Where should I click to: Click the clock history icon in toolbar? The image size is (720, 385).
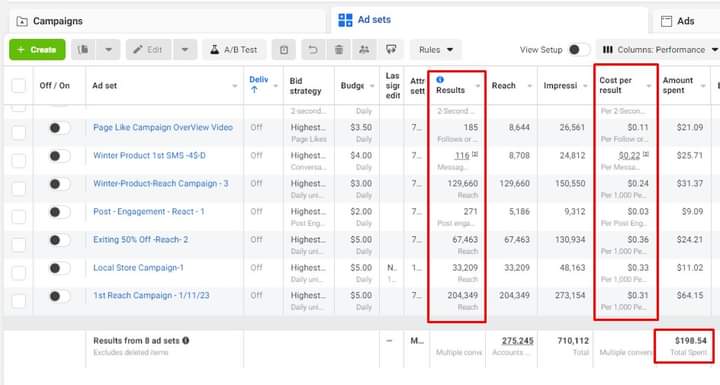284,50
